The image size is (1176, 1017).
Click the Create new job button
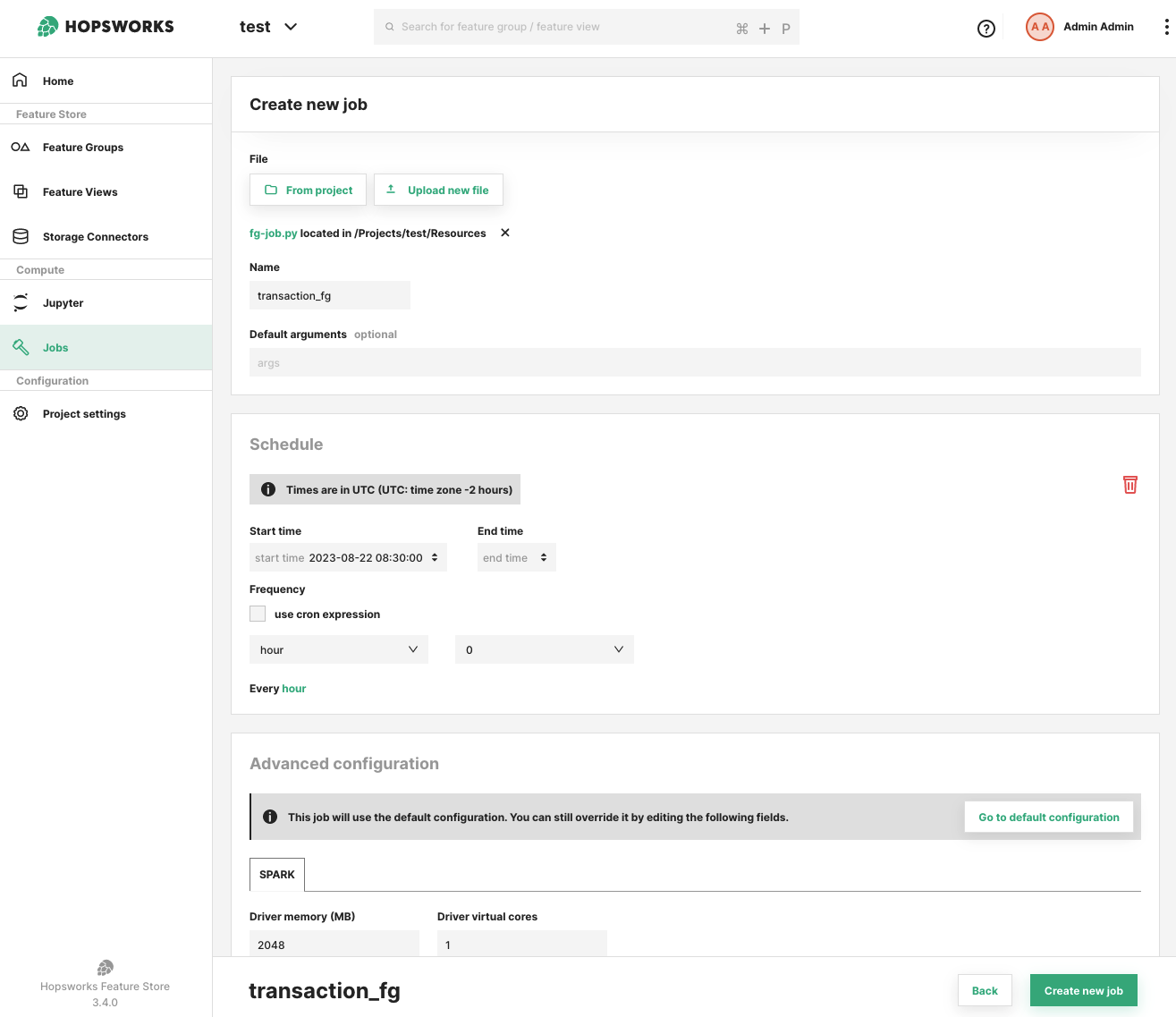click(x=1083, y=990)
